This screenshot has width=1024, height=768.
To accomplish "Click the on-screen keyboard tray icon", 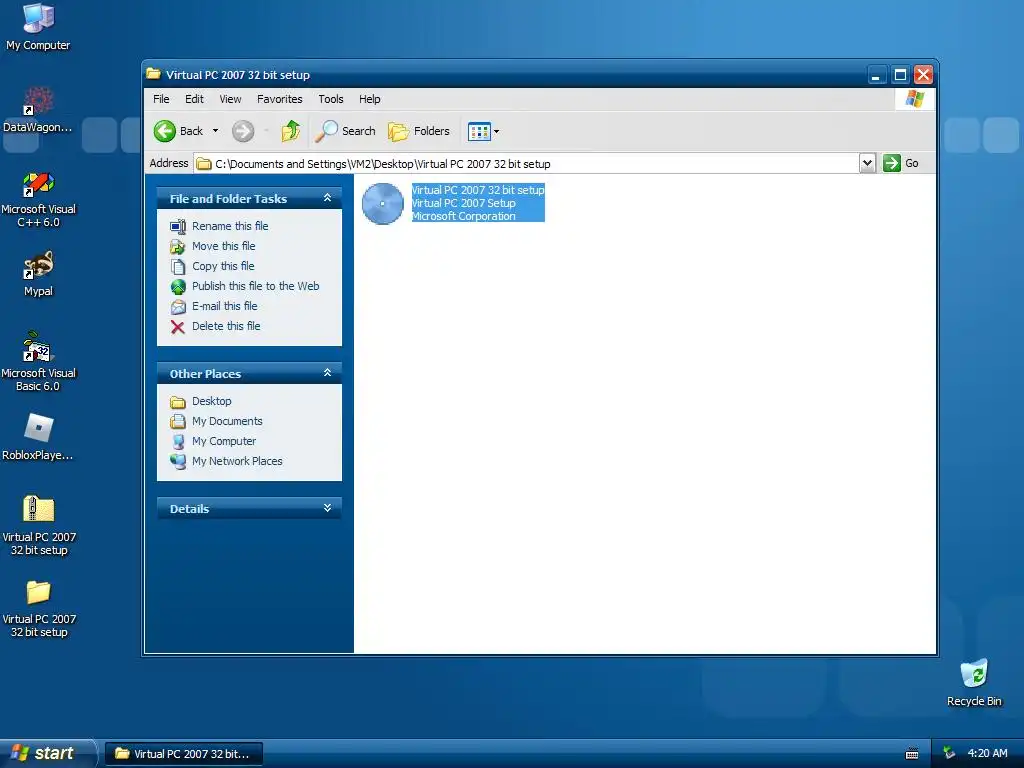I will (912, 754).
